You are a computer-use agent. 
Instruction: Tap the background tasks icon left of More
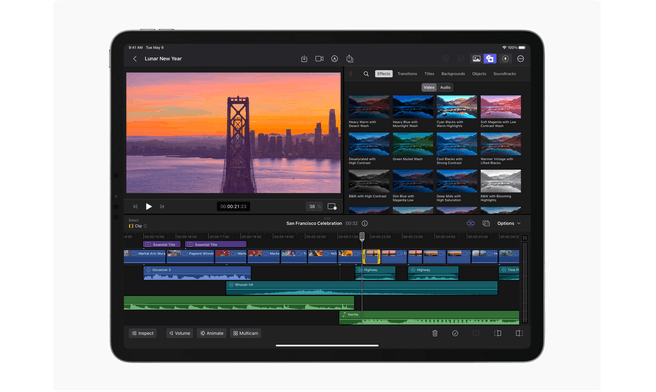[505, 59]
